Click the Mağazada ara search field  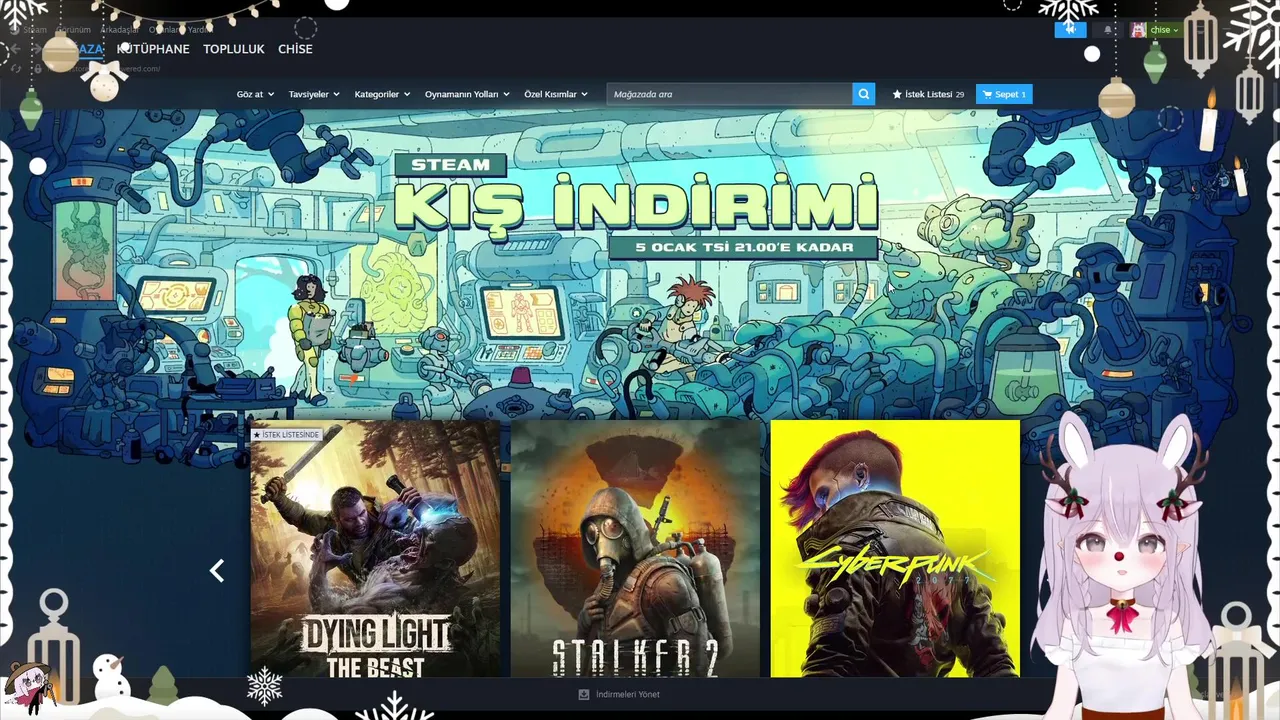click(729, 94)
